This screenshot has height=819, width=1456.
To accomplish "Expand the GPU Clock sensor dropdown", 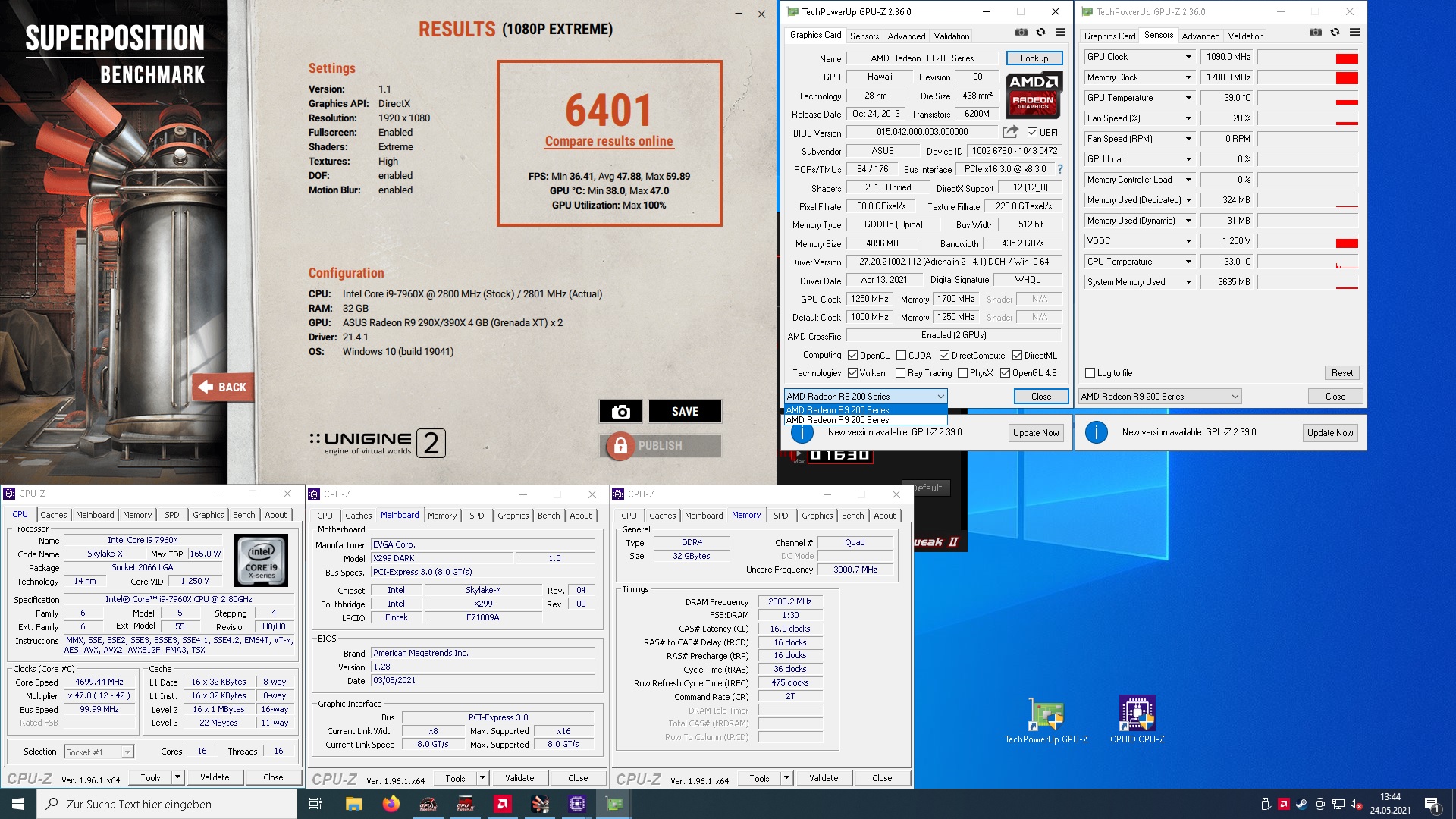I will coord(1188,57).
